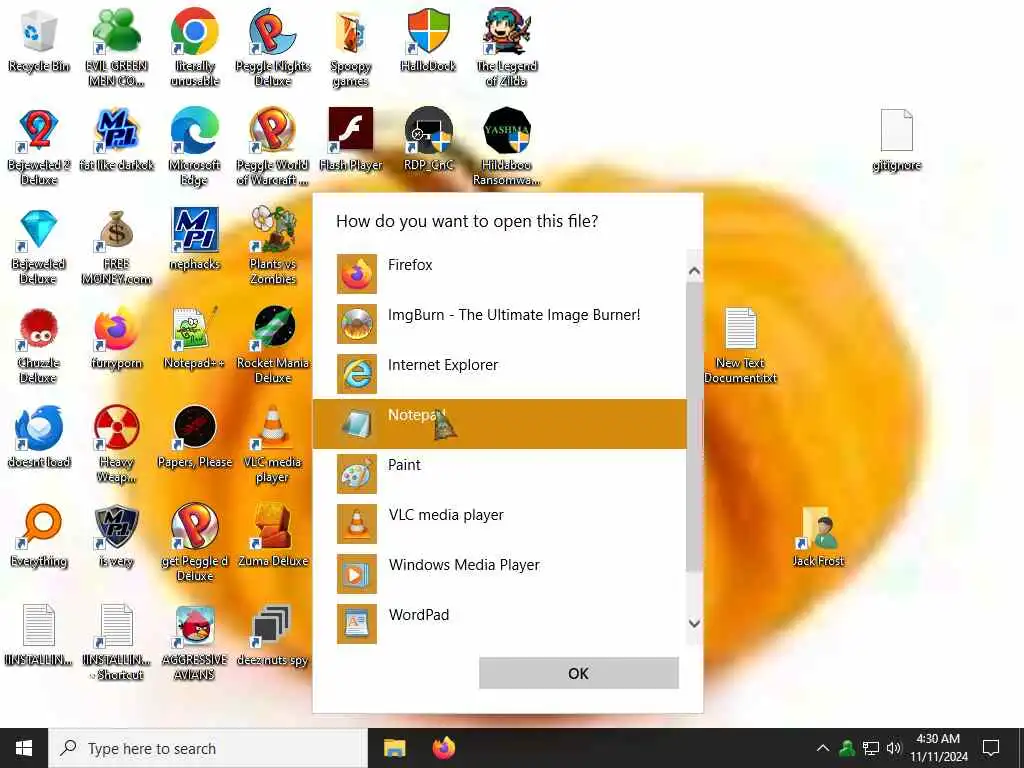
Task: Click the app list scroll-down arrow
Action: click(x=695, y=624)
